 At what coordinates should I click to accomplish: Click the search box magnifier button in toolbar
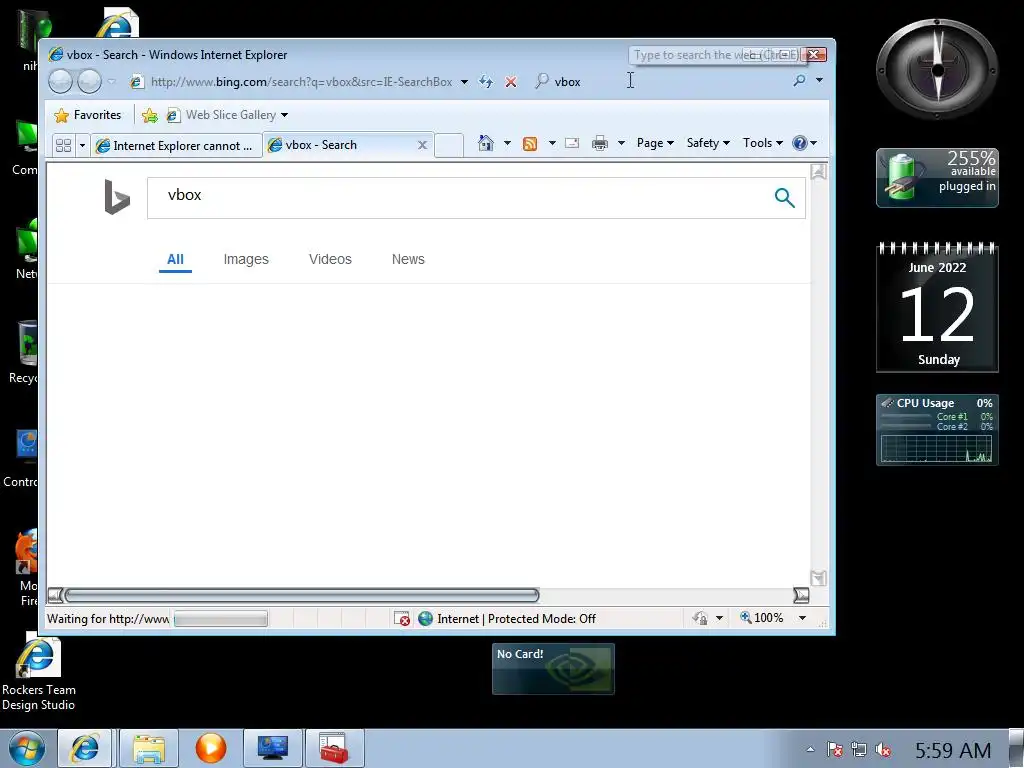(799, 80)
